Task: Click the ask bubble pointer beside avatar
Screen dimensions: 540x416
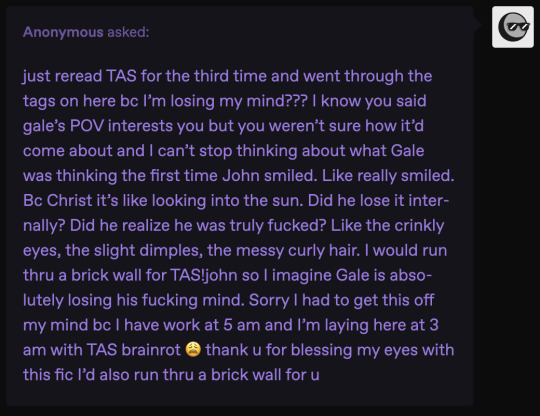Action: [x=478, y=24]
